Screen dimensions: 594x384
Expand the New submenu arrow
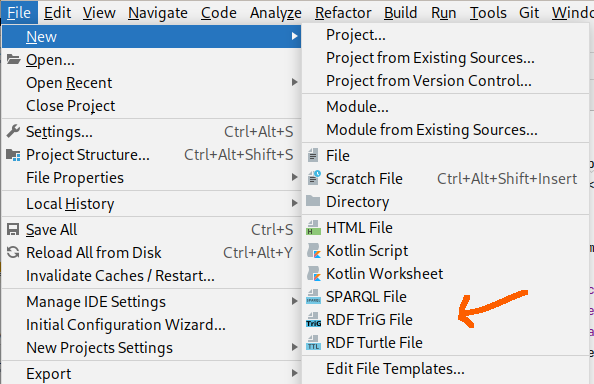point(294,36)
